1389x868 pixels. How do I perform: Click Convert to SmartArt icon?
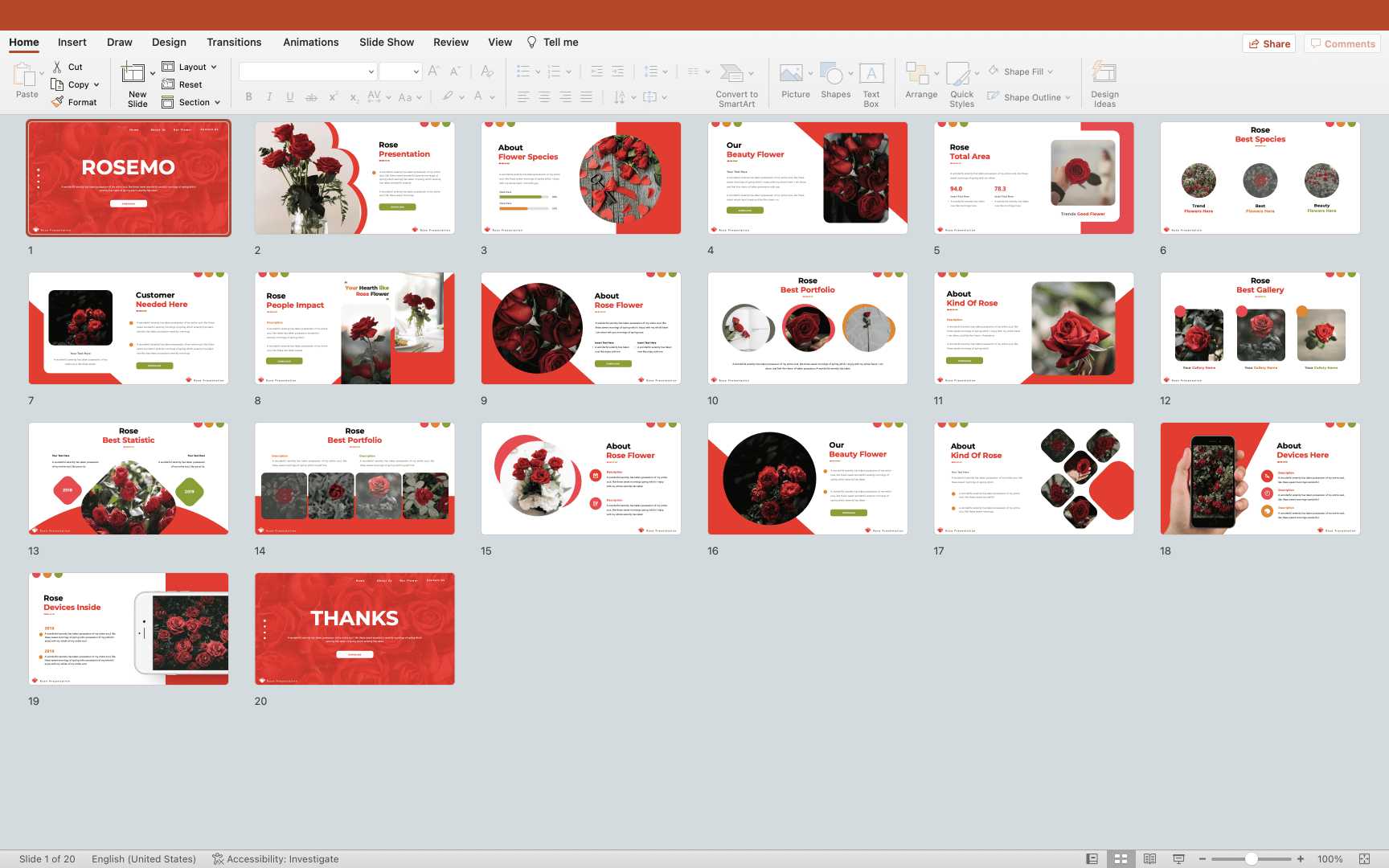[731, 74]
